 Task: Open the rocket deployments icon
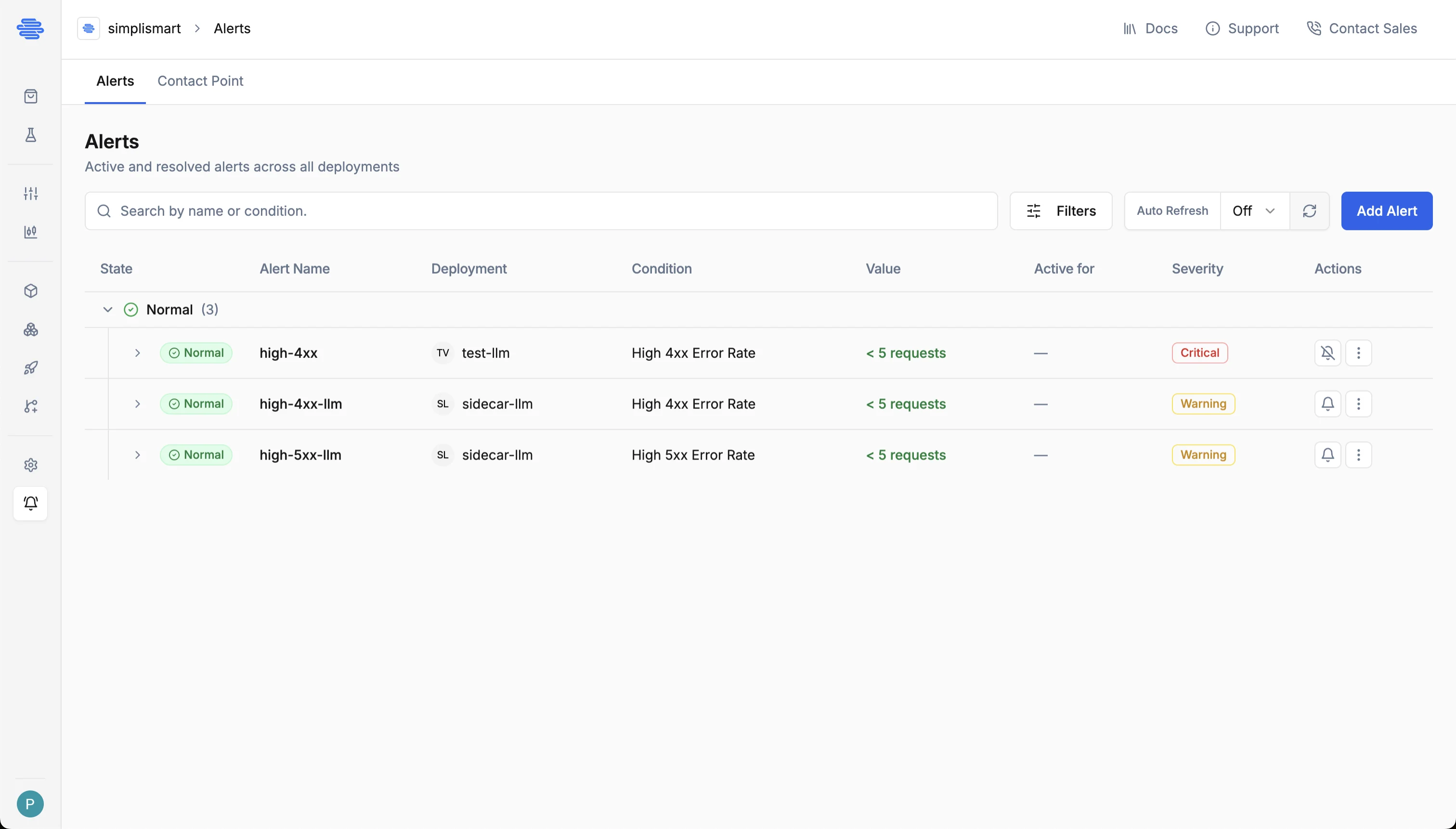click(31, 368)
